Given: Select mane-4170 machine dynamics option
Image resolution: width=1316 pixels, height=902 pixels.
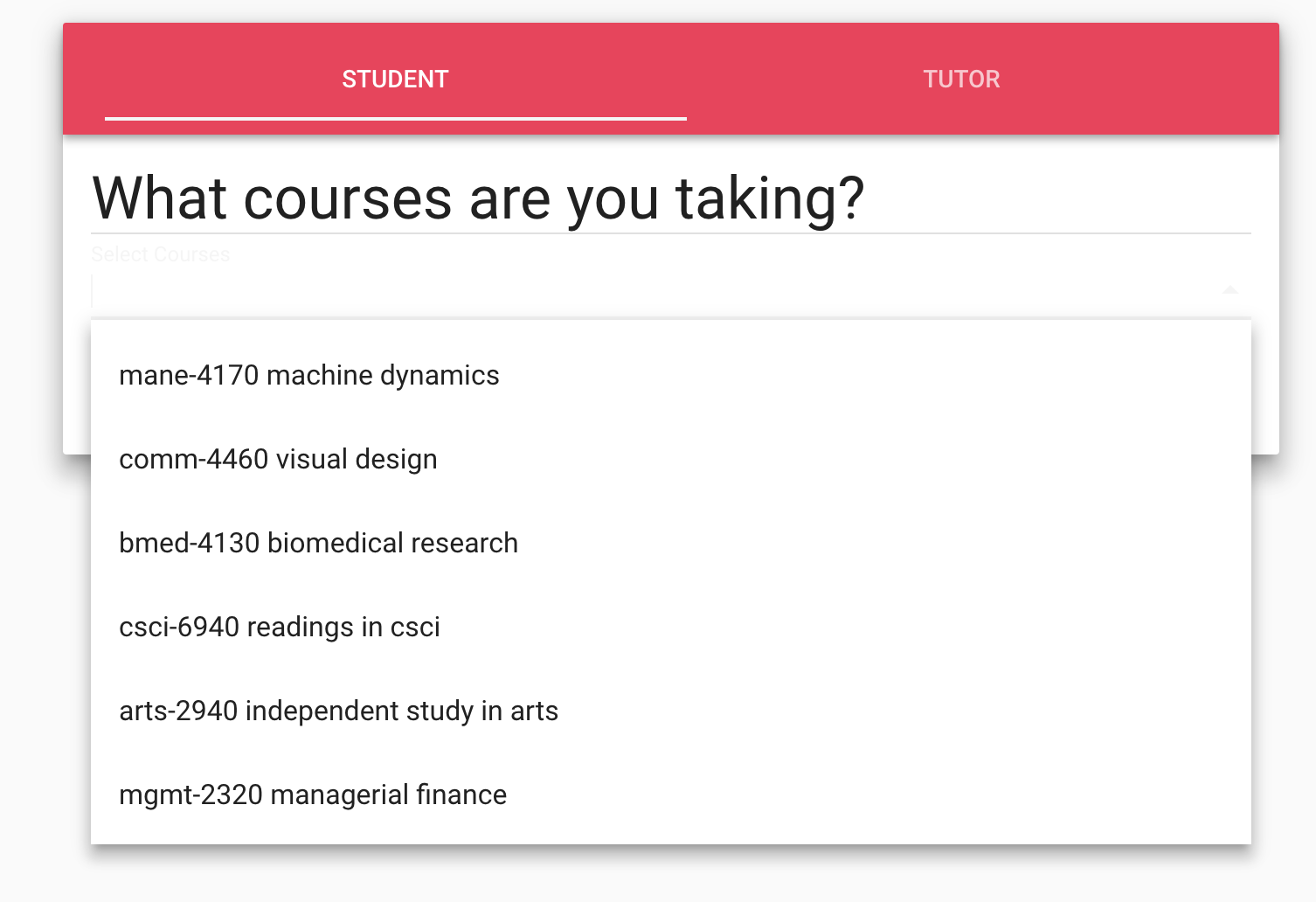Looking at the screenshot, I should tap(309, 375).
